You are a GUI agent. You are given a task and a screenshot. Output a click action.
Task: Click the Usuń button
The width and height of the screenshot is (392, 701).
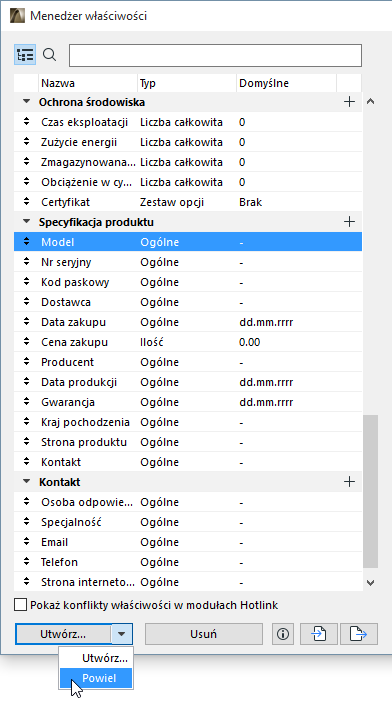[203, 634]
